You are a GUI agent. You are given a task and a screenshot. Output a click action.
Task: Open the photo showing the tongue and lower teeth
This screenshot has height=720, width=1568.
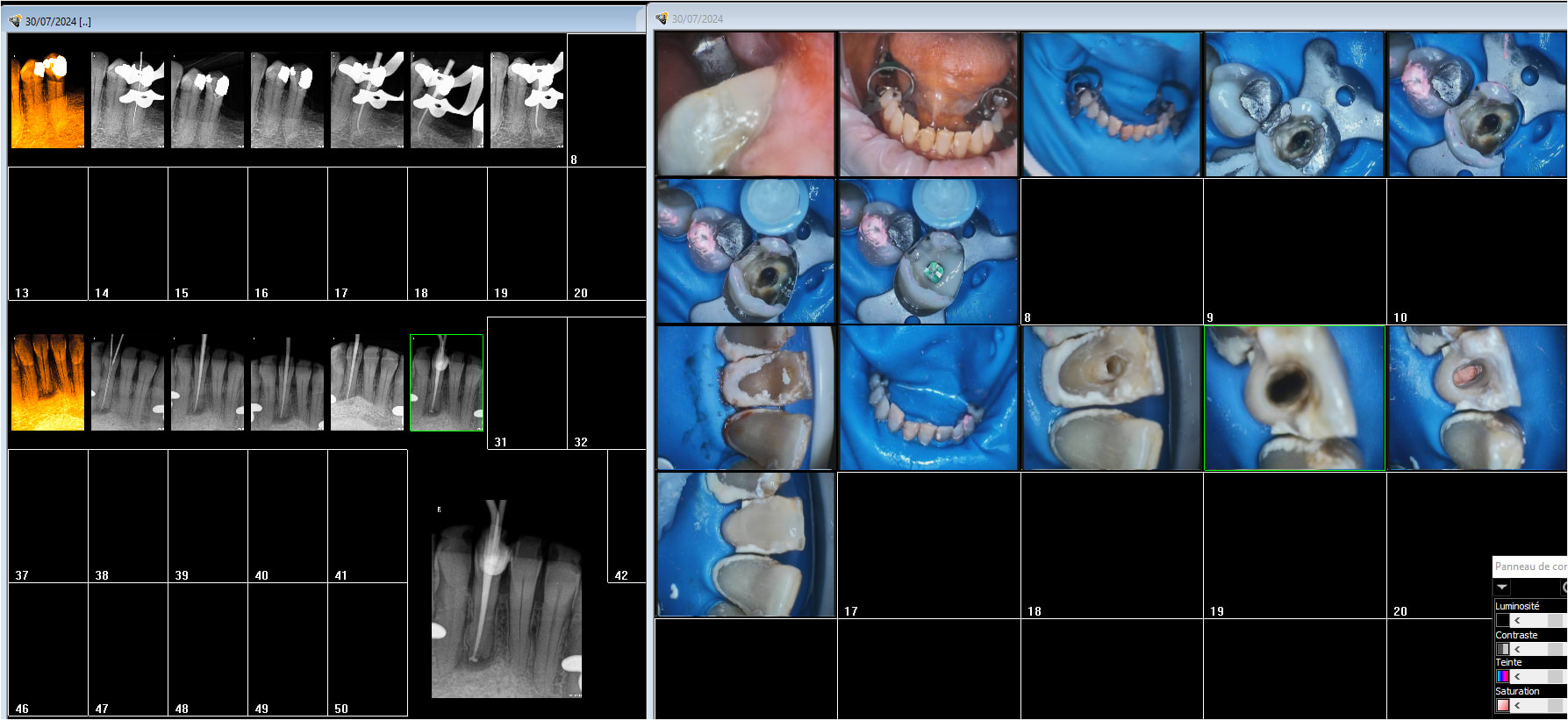(928, 104)
